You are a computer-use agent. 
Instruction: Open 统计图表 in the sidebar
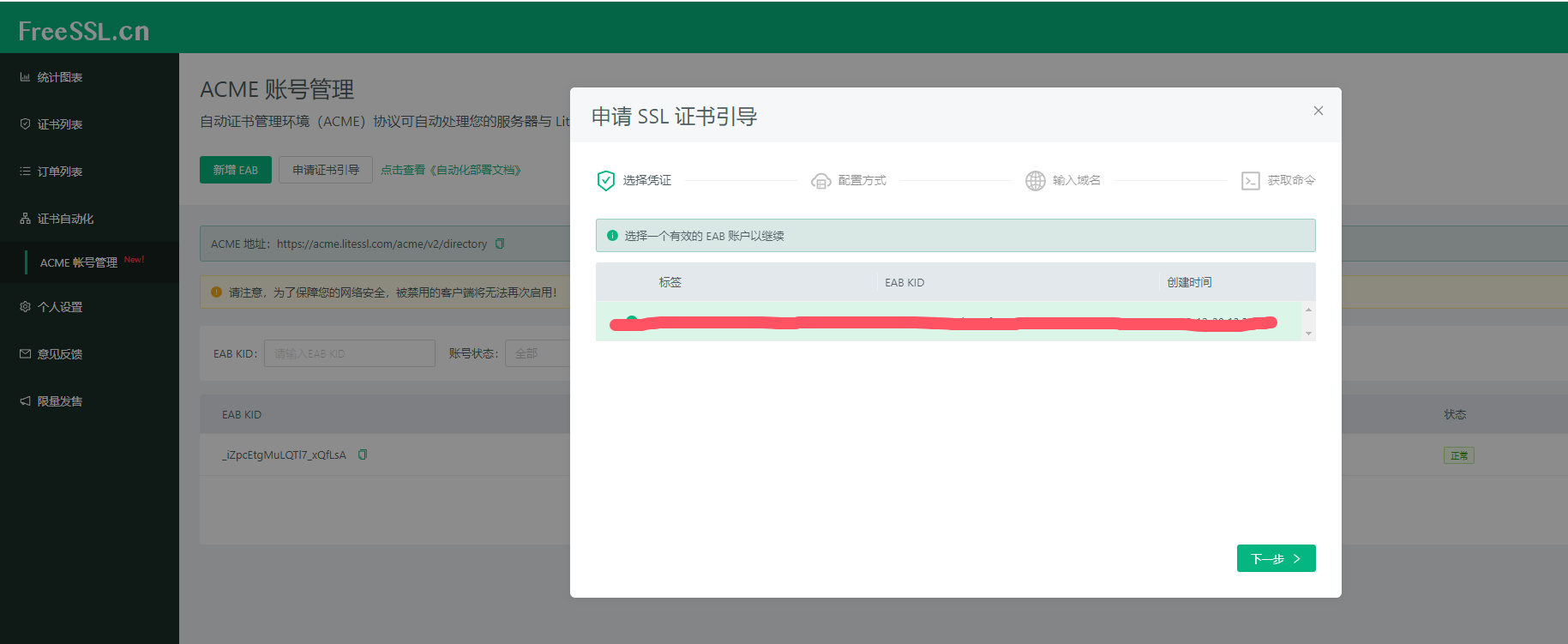click(x=59, y=77)
